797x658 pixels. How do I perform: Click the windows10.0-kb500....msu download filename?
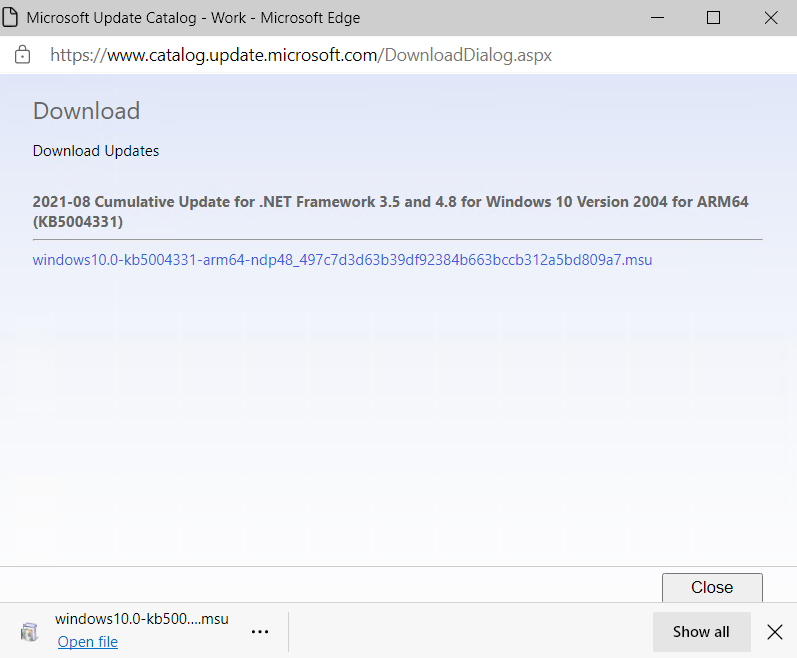(142, 619)
